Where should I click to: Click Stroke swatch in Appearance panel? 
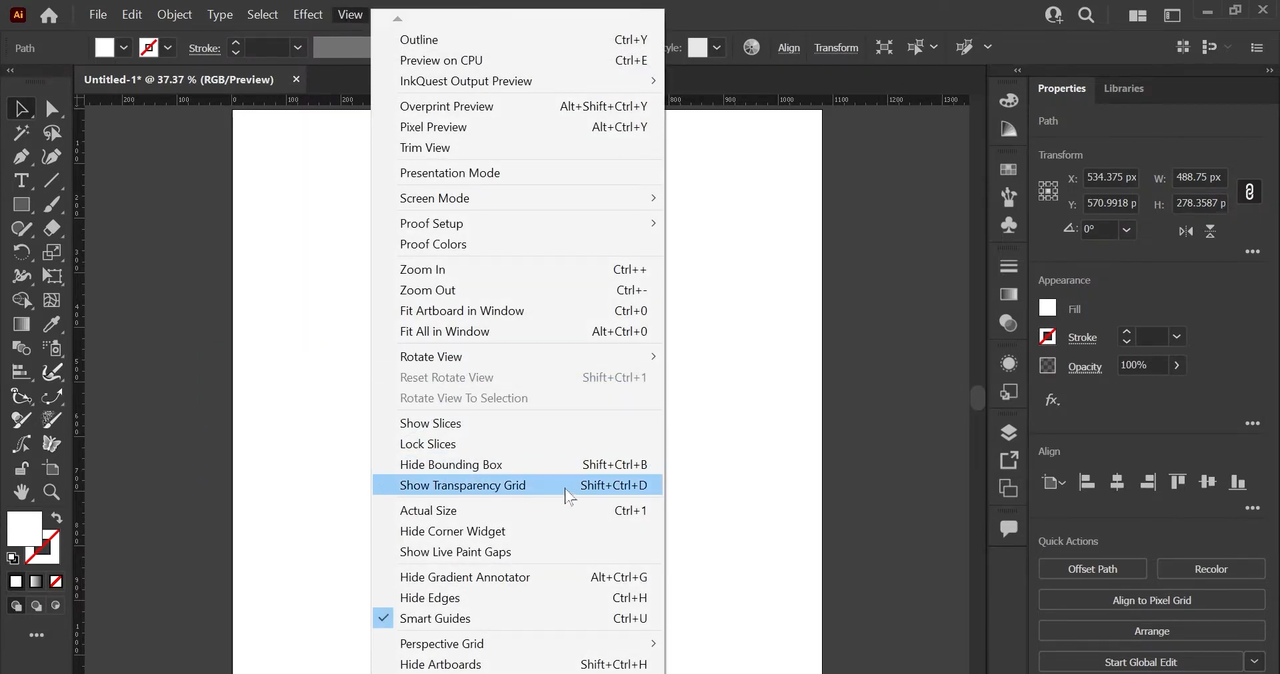tap(1048, 337)
